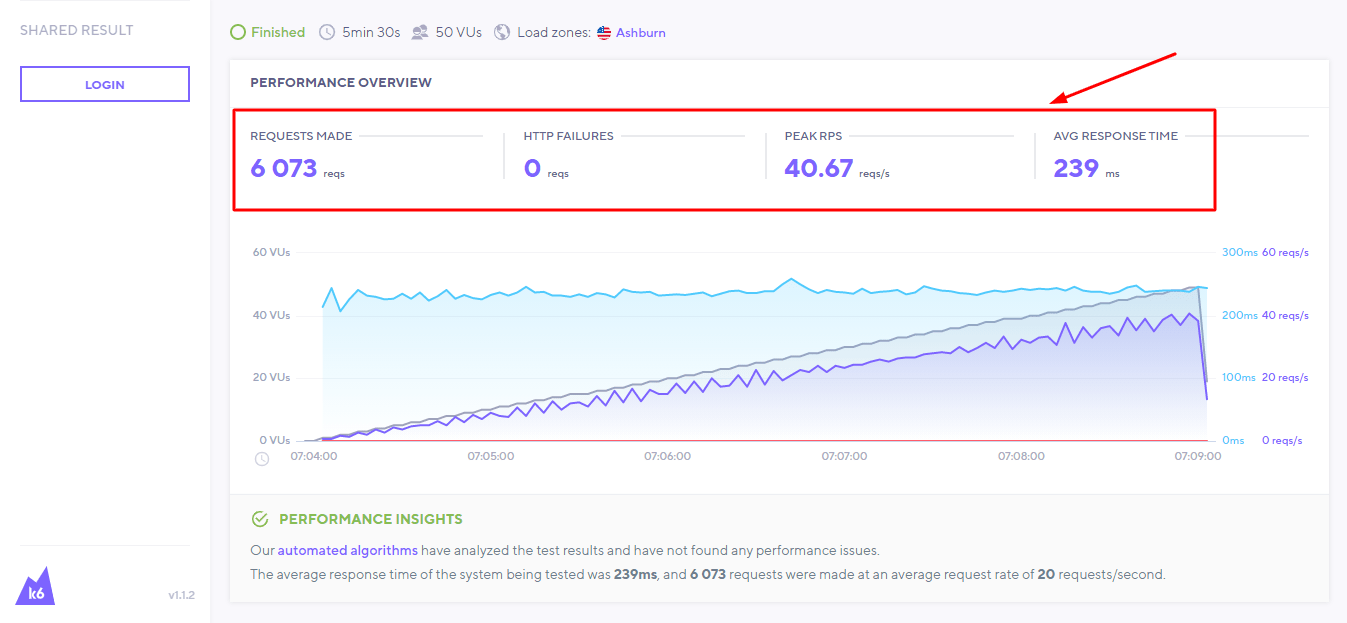1347x623 pixels.
Task: Click the clock icon under the chart axis
Action: [262, 459]
